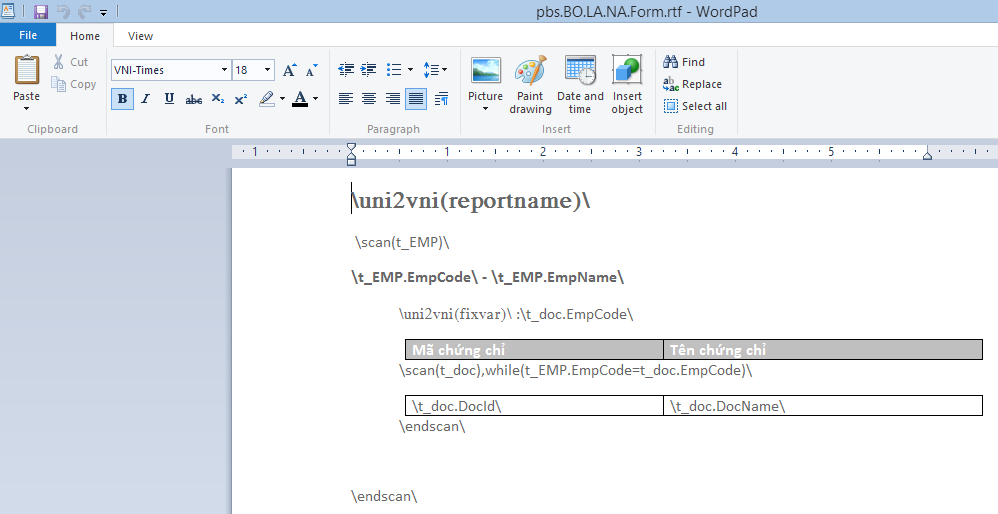
Task: Toggle Bold formatting
Action: (x=122, y=99)
